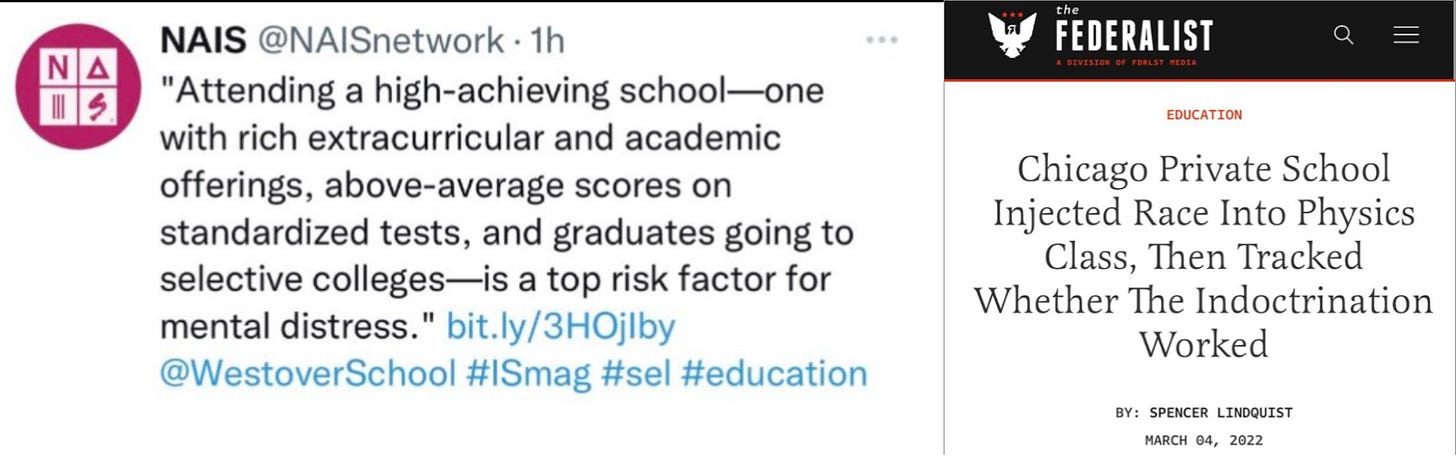Click author name Spencer Lindquist
This screenshot has width=1456, height=457.
[1221, 413]
